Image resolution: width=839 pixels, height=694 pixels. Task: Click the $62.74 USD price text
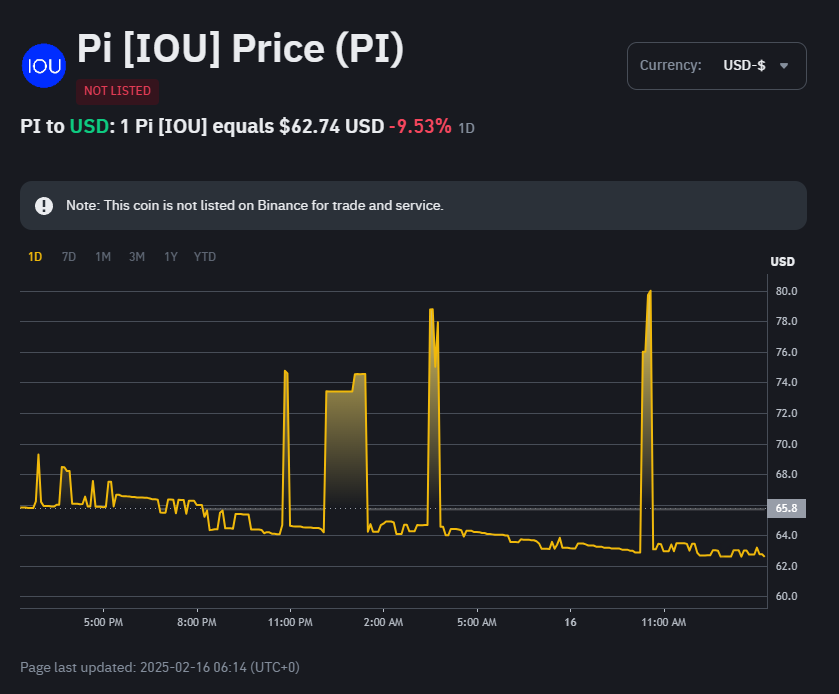click(x=332, y=126)
